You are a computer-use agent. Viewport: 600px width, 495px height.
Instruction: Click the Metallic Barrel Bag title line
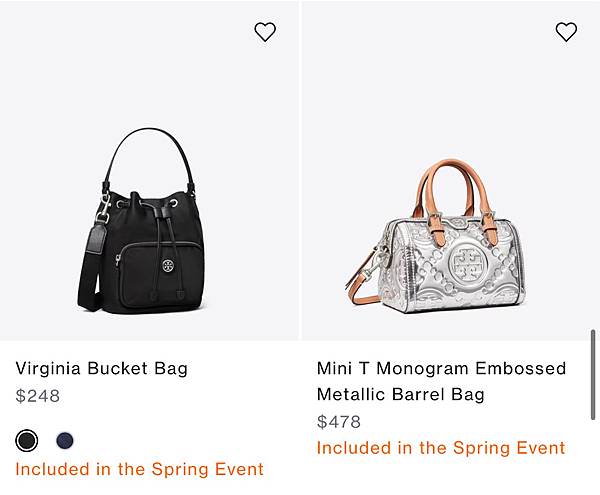(x=401, y=394)
